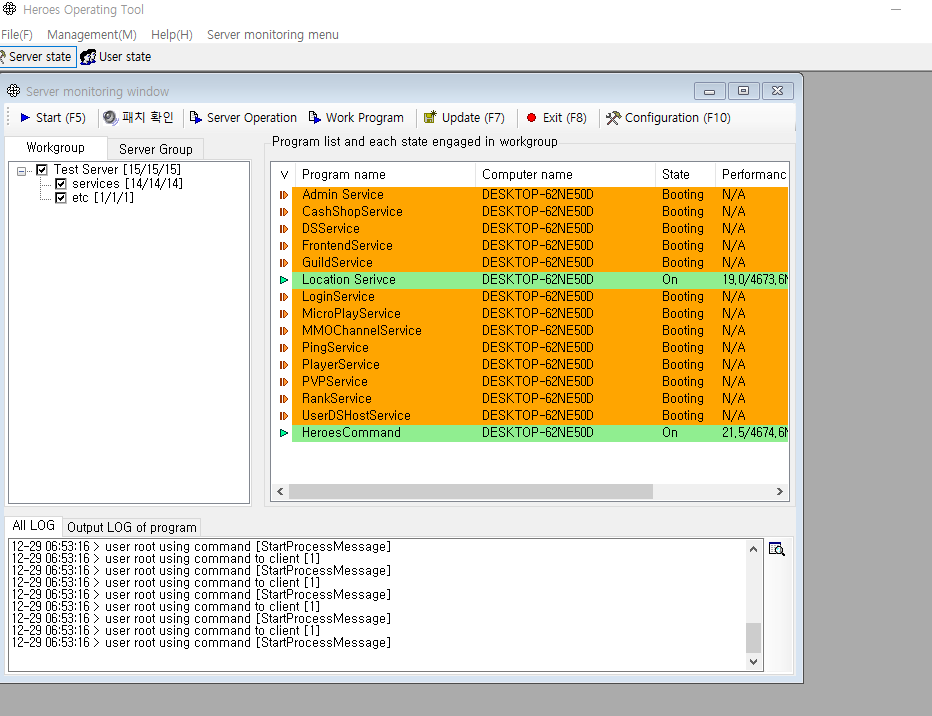Screen dimensions: 932x716
Task: Collapse the Test Server tree node
Action: click(23, 170)
